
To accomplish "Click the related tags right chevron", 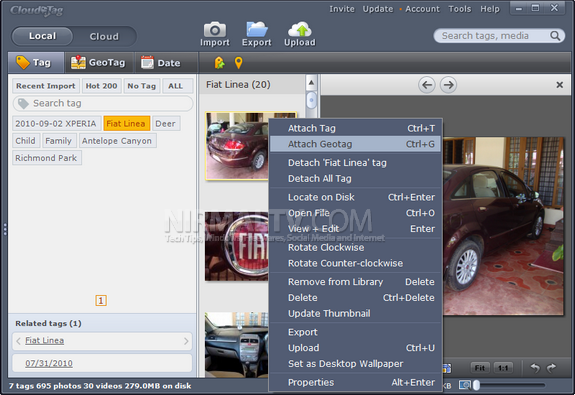I will 186,341.
